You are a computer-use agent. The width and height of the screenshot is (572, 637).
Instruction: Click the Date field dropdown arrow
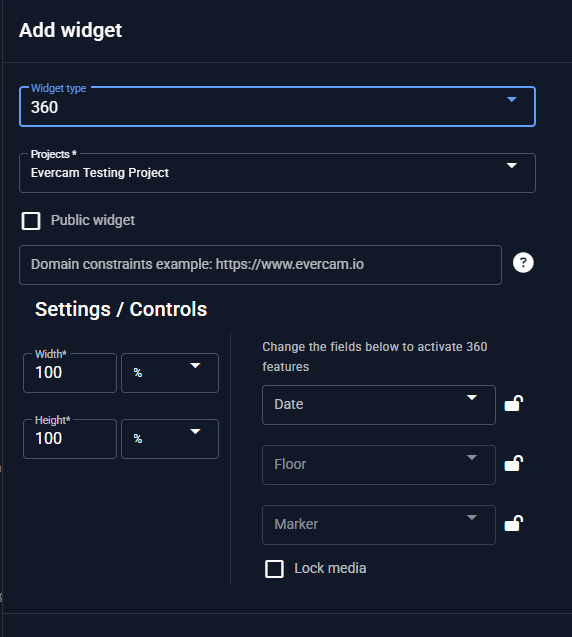coord(472,398)
